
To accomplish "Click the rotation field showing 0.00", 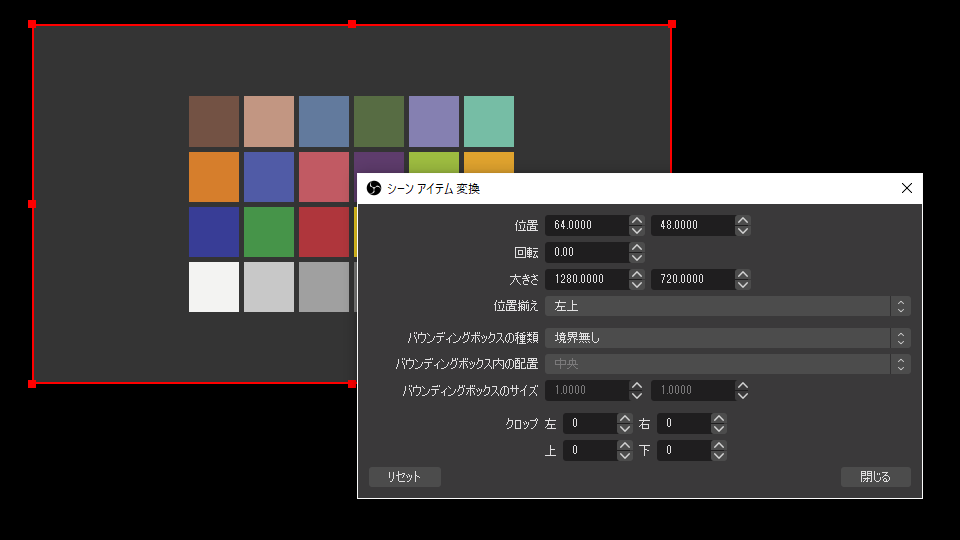I will pyautogui.click(x=588, y=252).
